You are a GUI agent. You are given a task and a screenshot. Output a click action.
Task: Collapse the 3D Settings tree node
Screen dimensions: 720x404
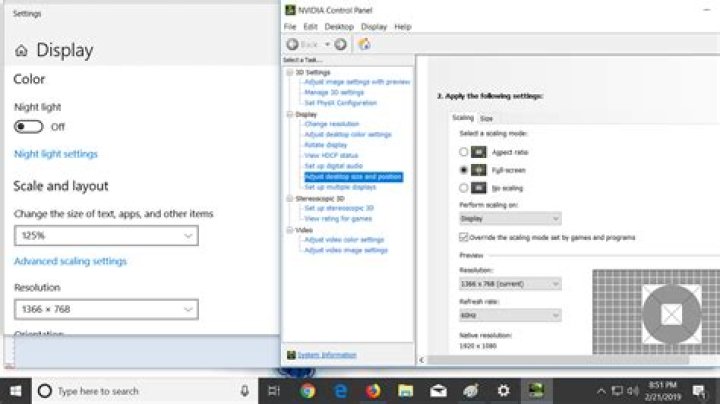click(290, 73)
